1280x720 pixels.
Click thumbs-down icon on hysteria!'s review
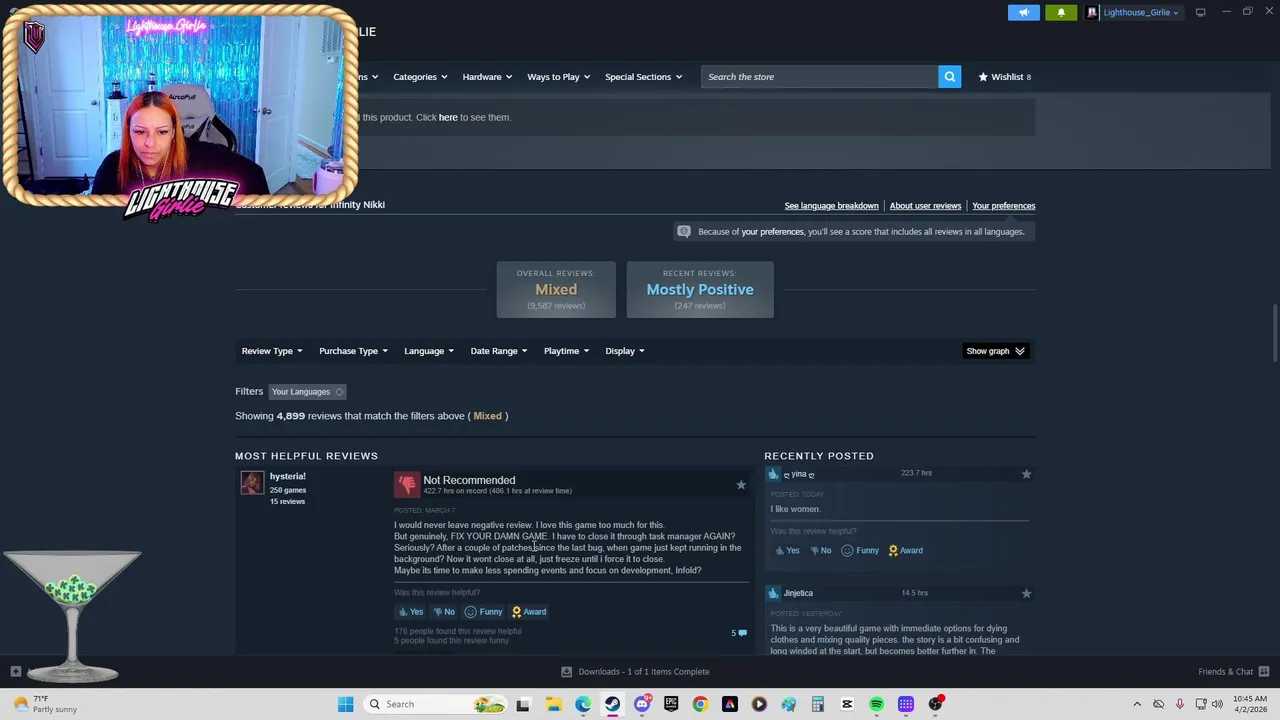pyautogui.click(x=407, y=485)
